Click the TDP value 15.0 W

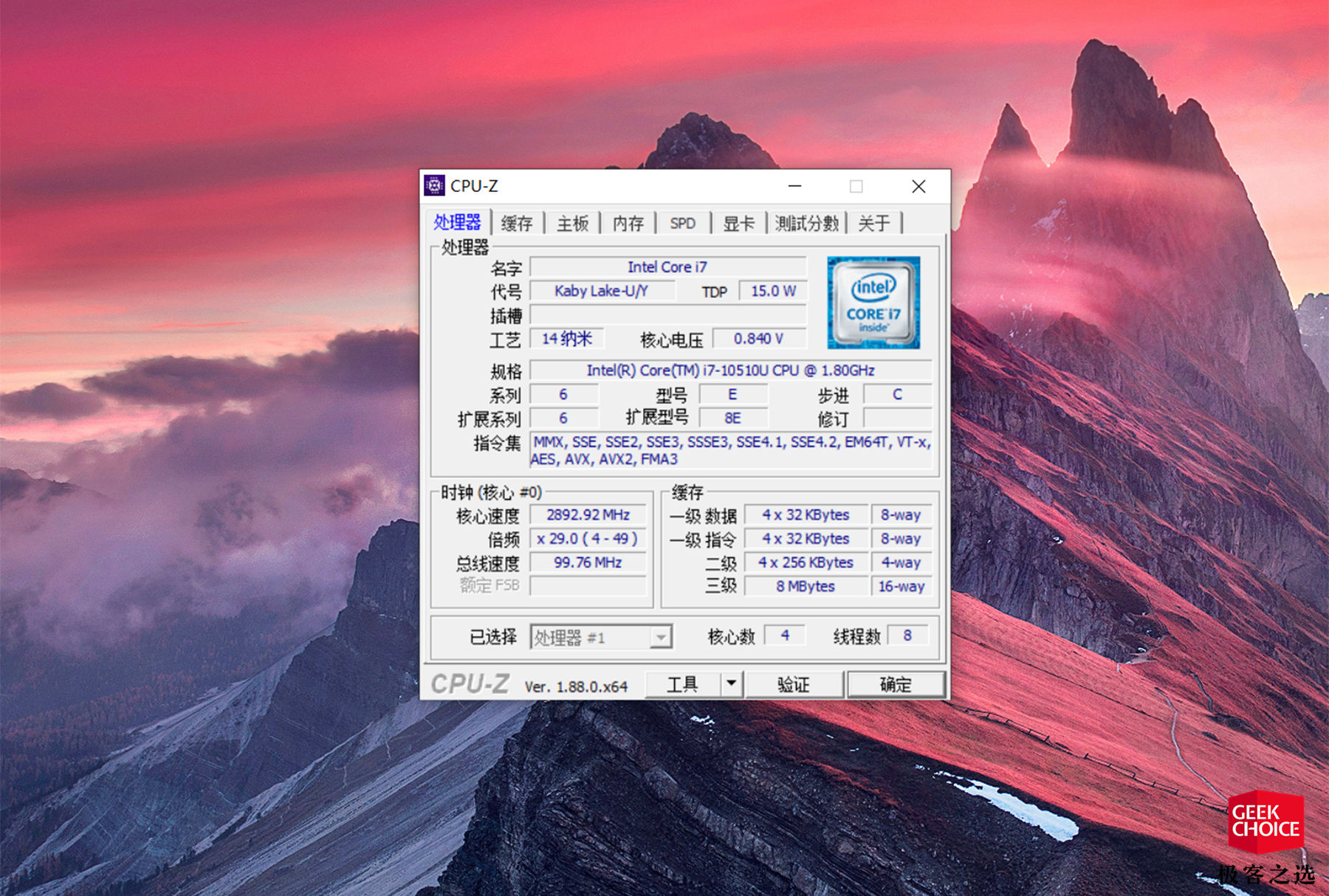773,291
